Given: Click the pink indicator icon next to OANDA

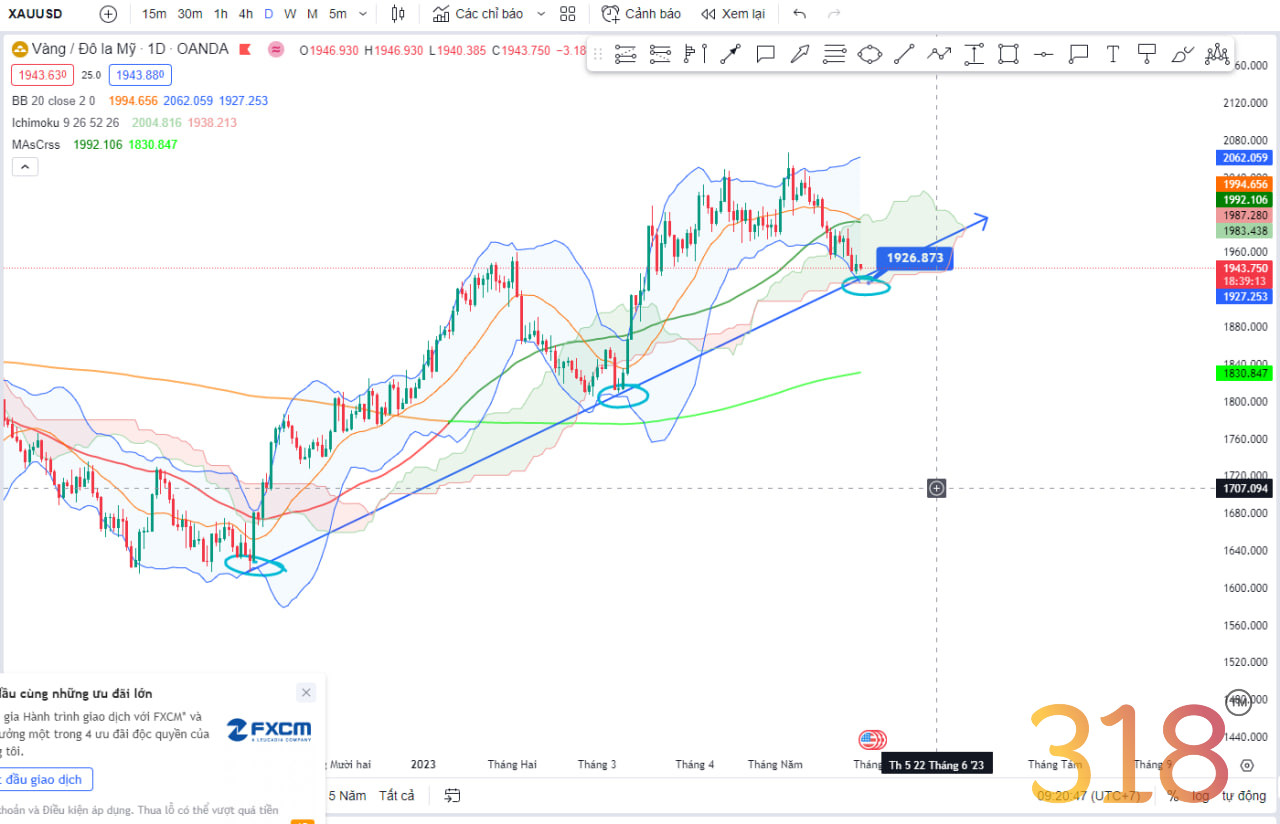Looking at the screenshot, I should coord(276,49).
